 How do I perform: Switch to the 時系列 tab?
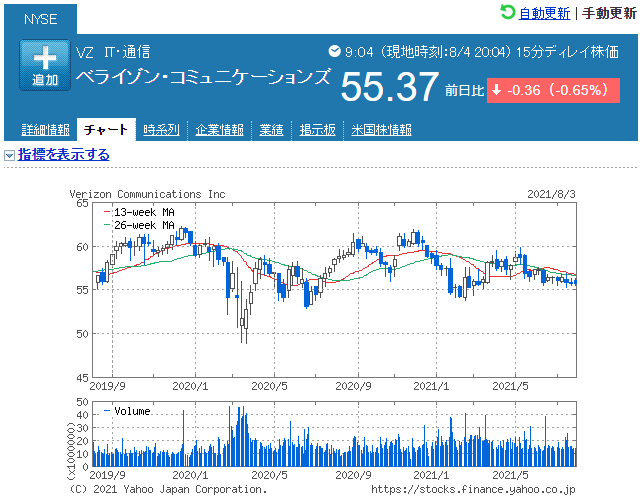coord(161,130)
